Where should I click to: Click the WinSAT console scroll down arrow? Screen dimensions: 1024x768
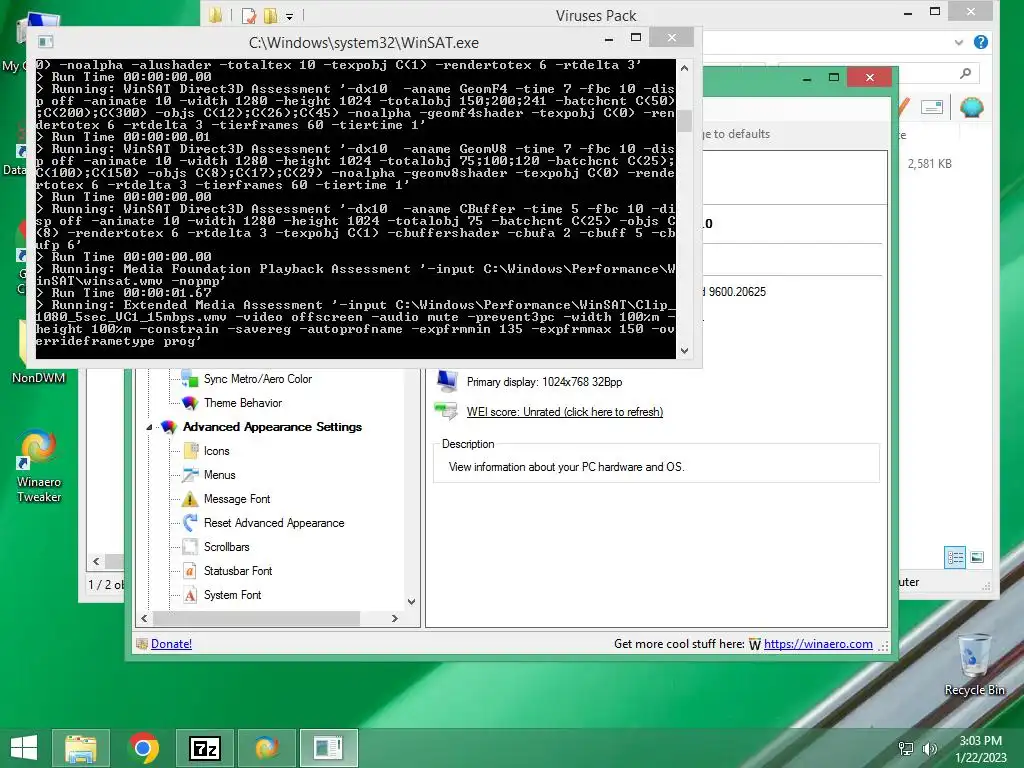(684, 351)
